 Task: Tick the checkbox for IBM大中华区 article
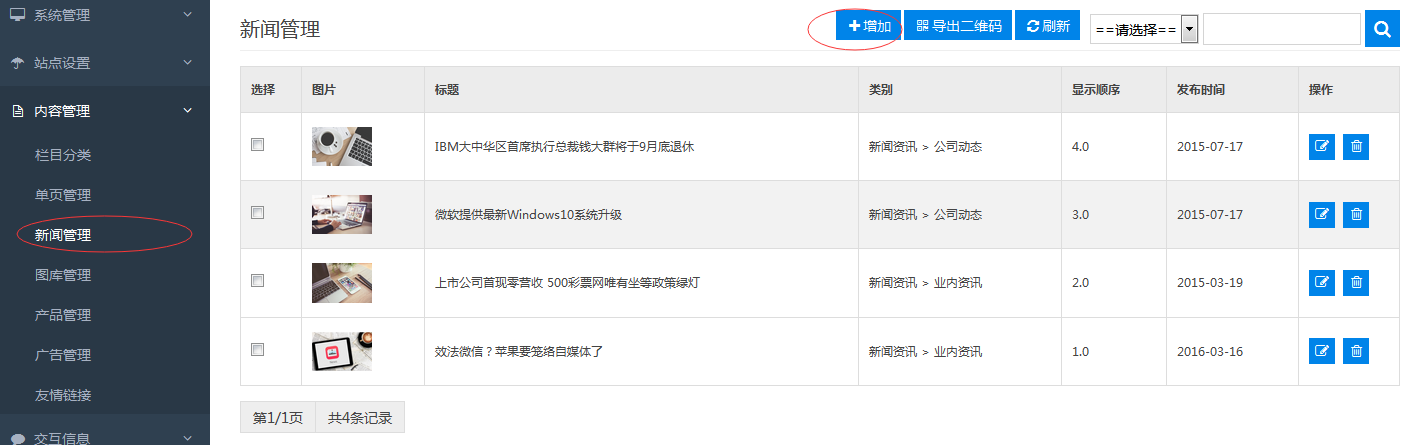coord(257,145)
